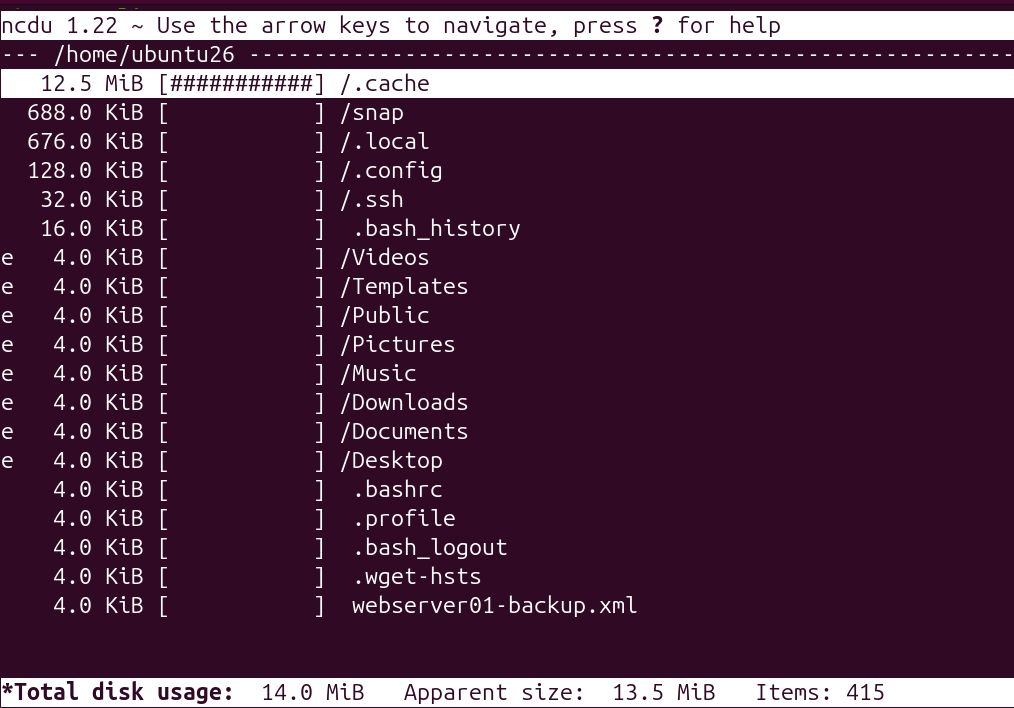
Task: Select the /Public directory row
Action: pos(507,316)
